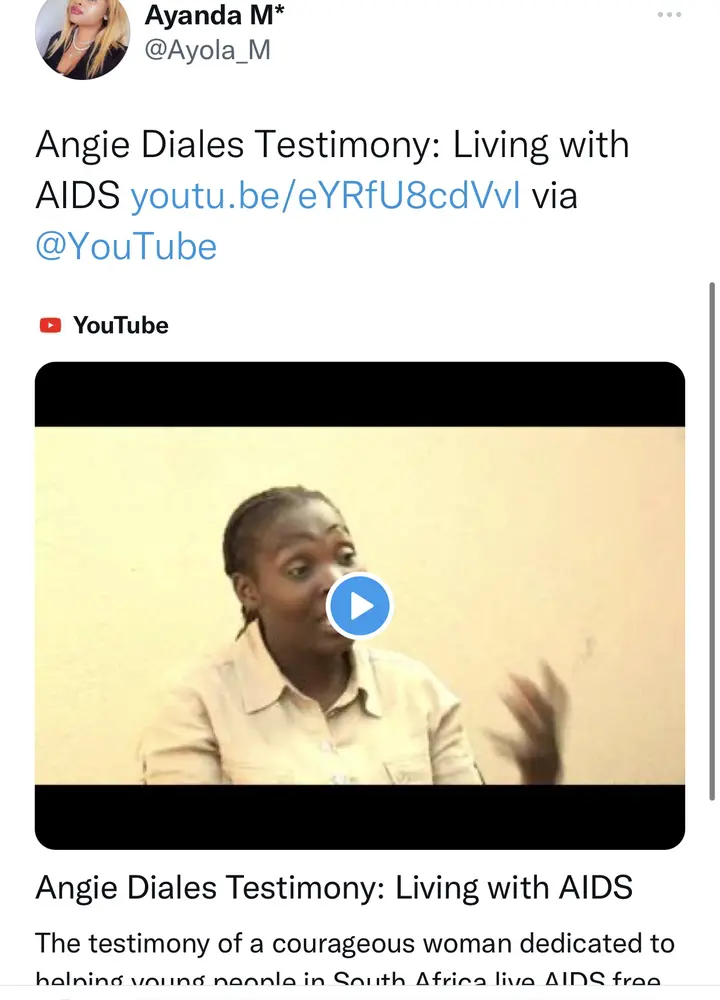Click the tweet text 'Angie Diales Testimony: Living with'
Screen dimensions: 720x1000
pyautogui.click(x=332, y=145)
